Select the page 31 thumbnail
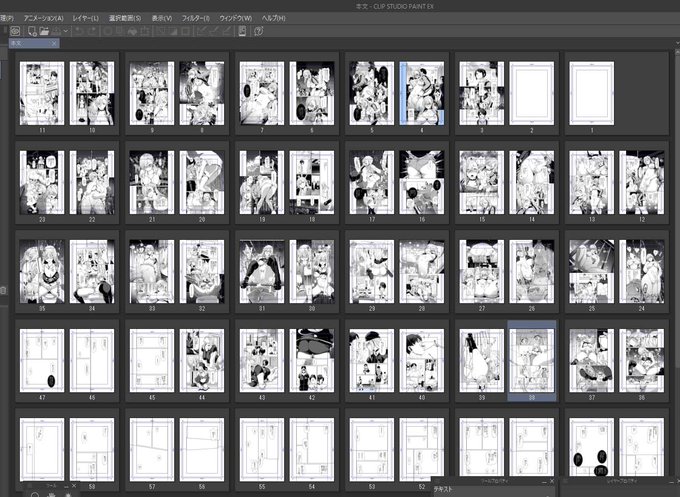Viewport: 680px width, 497px height. point(262,271)
